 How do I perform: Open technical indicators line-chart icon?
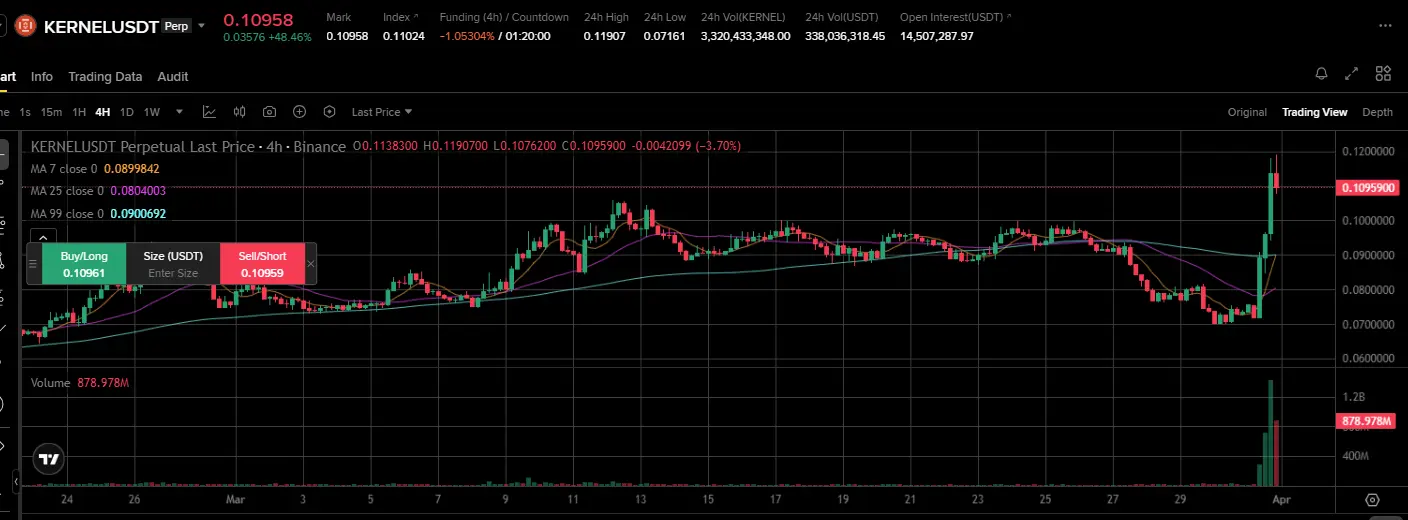209,112
